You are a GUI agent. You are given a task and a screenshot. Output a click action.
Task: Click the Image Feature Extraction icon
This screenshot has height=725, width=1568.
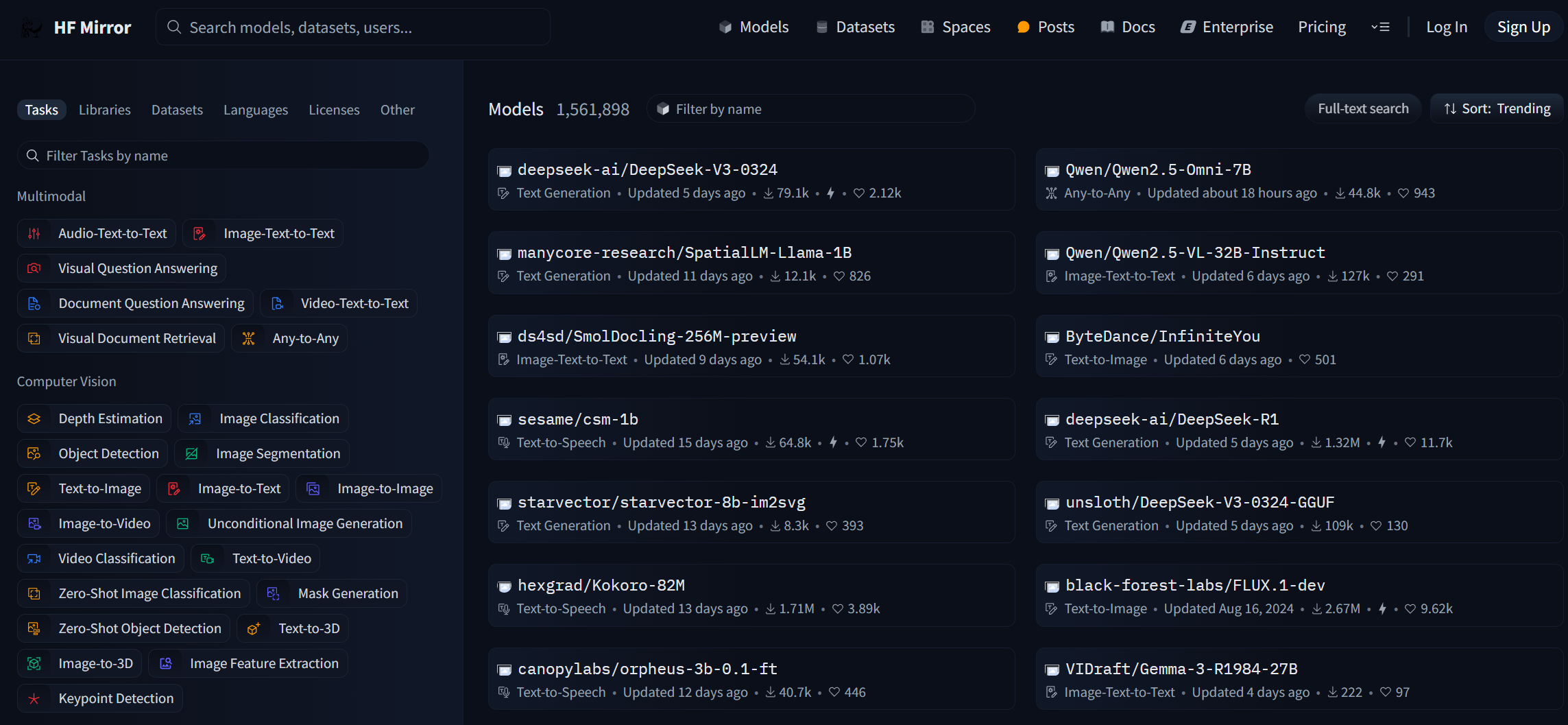pyautogui.click(x=165, y=664)
